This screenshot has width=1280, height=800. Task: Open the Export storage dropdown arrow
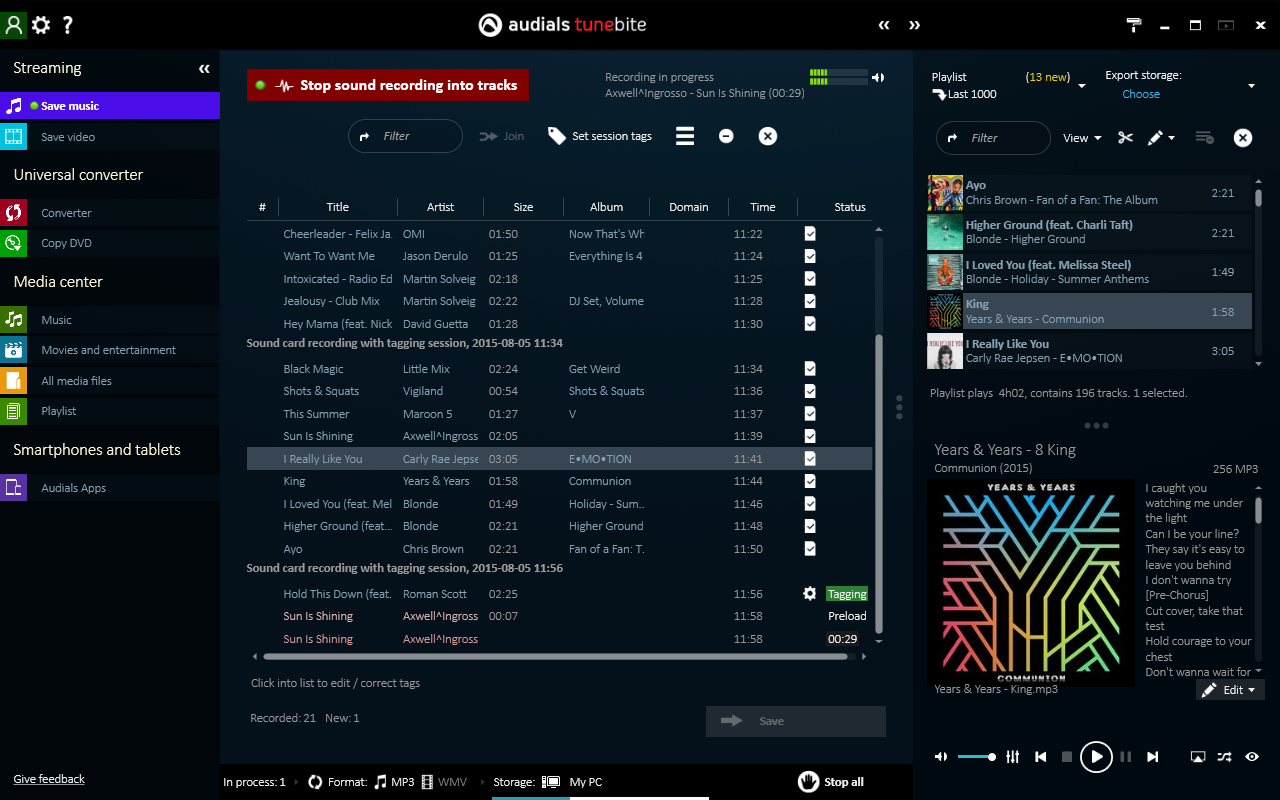(x=1251, y=87)
